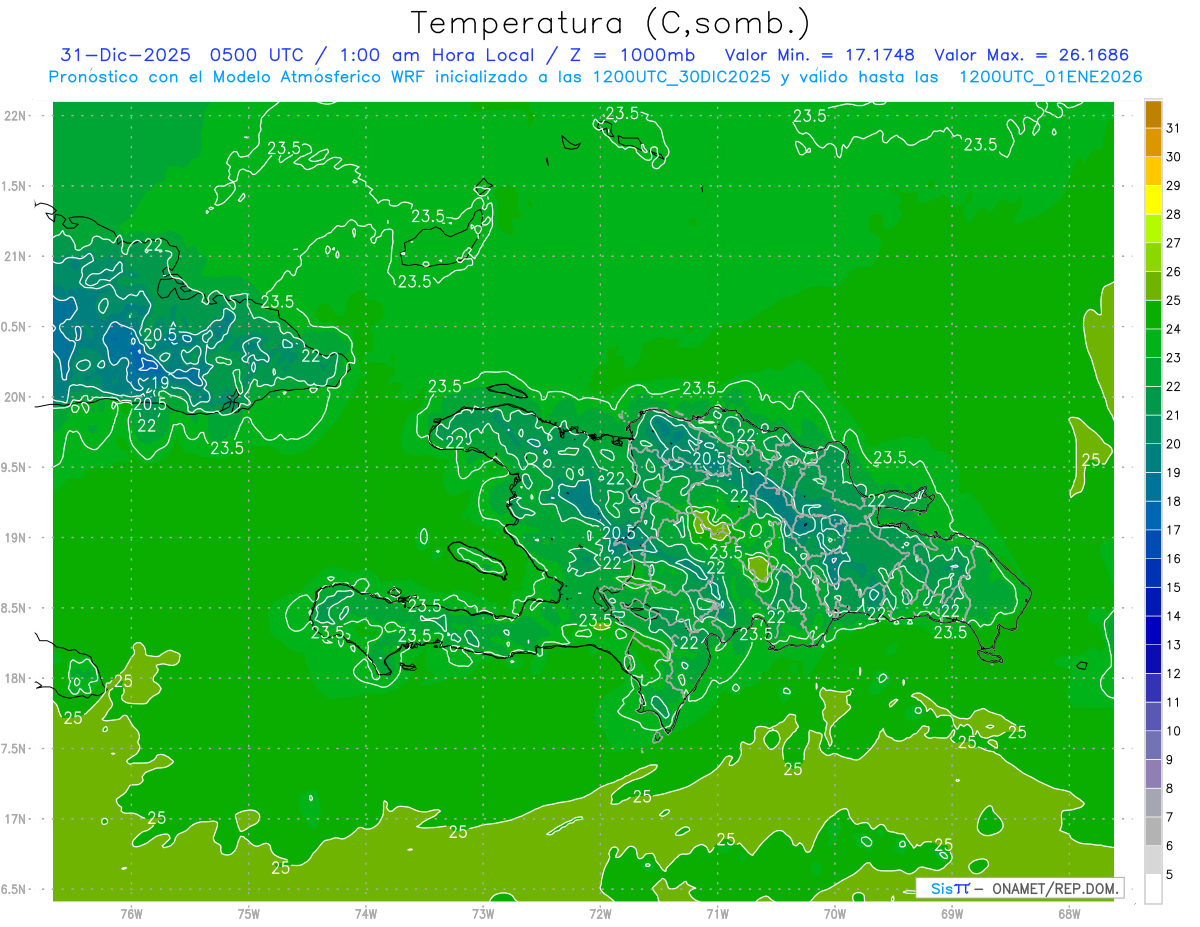The image size is (1200, 927).
Task: Click 'Valor Min. = 17.1748' in header
Action: click(x=820, y=55)
